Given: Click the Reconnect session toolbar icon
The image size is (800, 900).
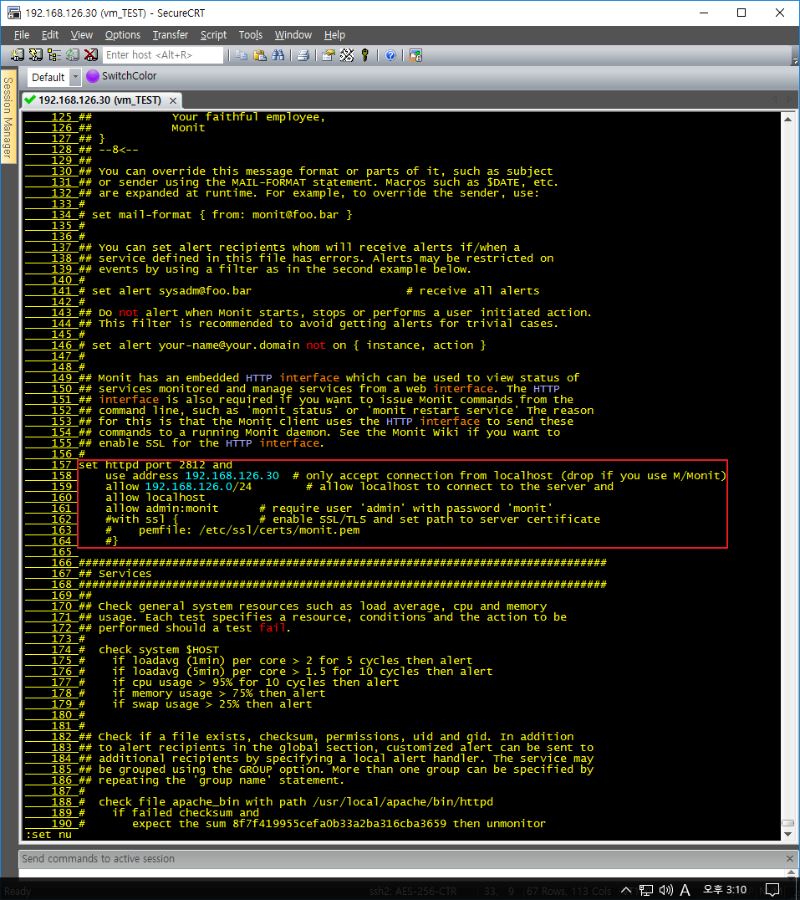Looking at the screenshot, I should (72, 55).
